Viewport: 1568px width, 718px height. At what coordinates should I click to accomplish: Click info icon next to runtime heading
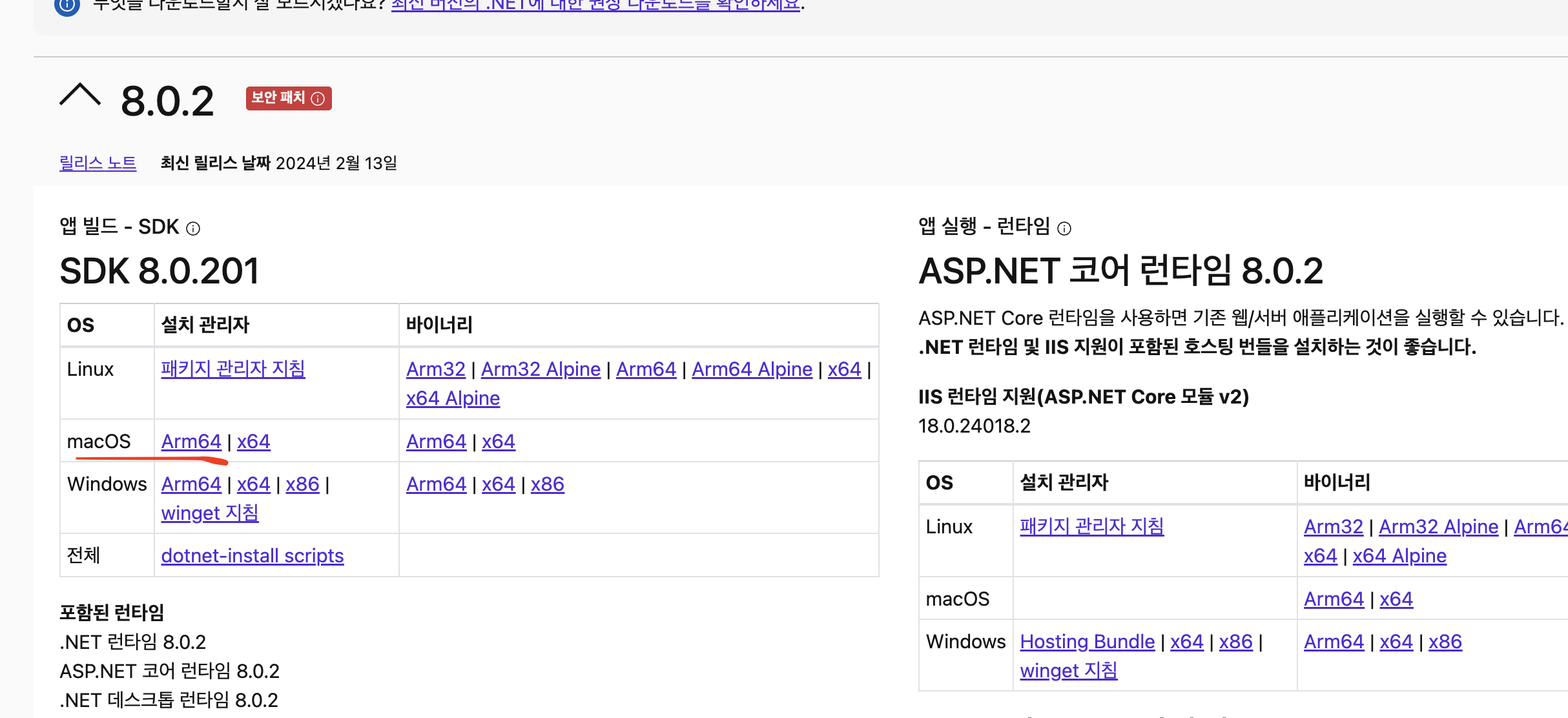pyautogui.click(x=1064, y=229)
